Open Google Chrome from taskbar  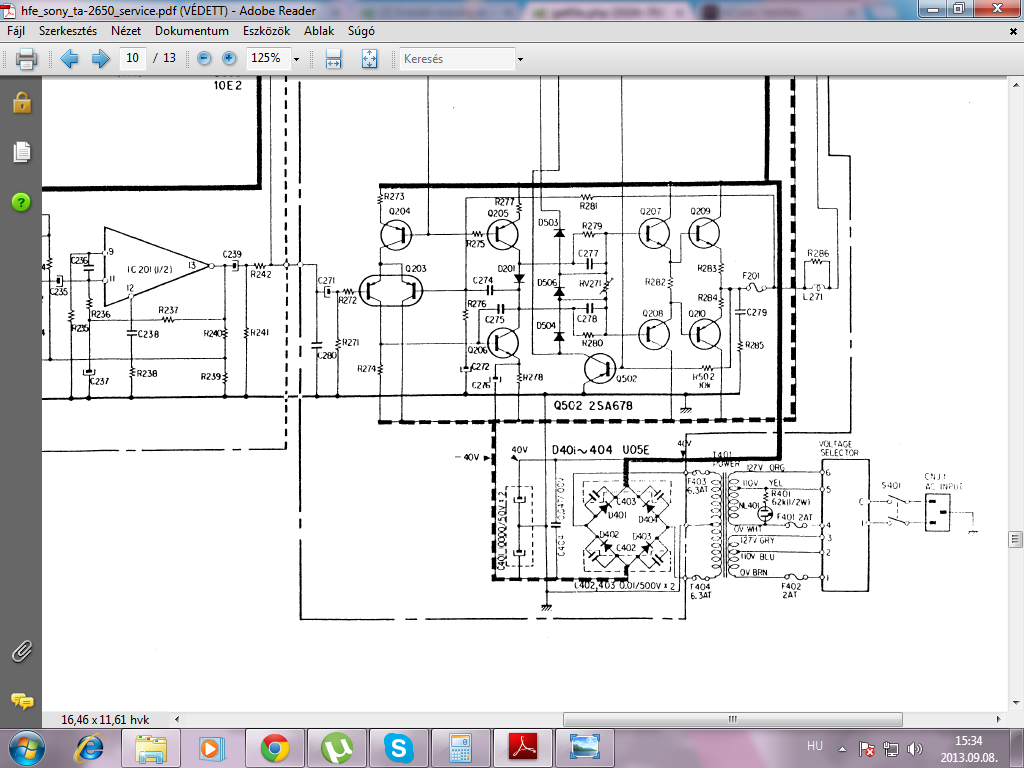(275, 748)
